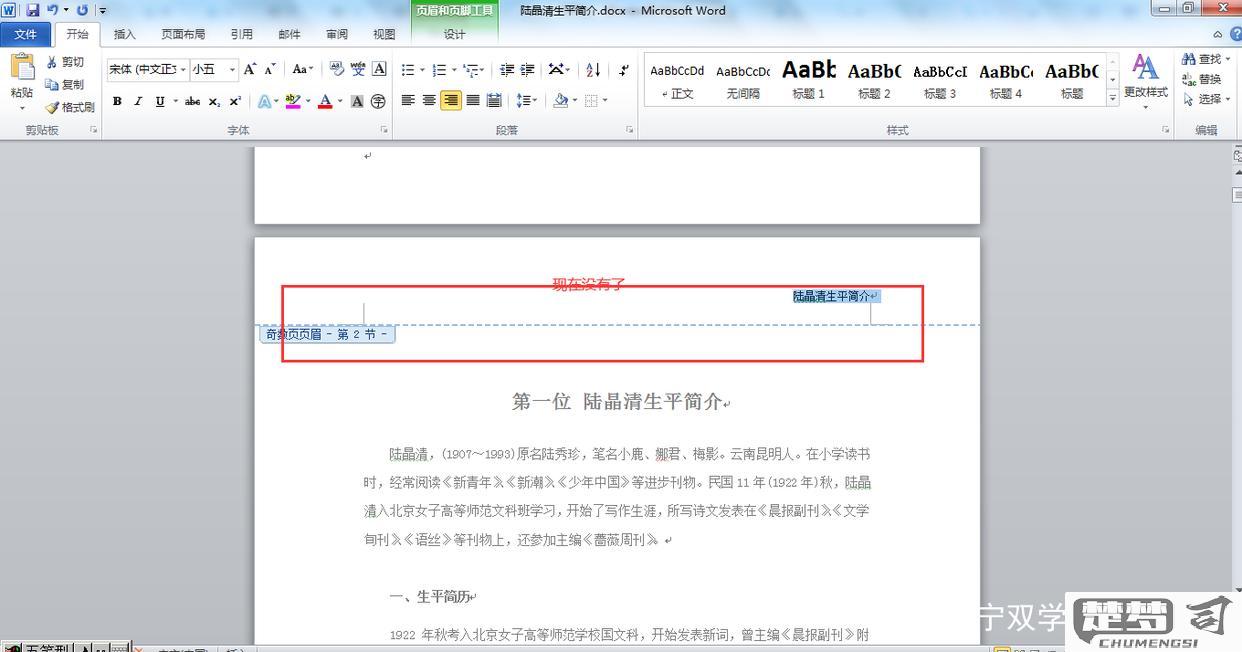Apply the 标题 1 style
The width and height of the screenshot is (1242, 652).
coord(808,80)
